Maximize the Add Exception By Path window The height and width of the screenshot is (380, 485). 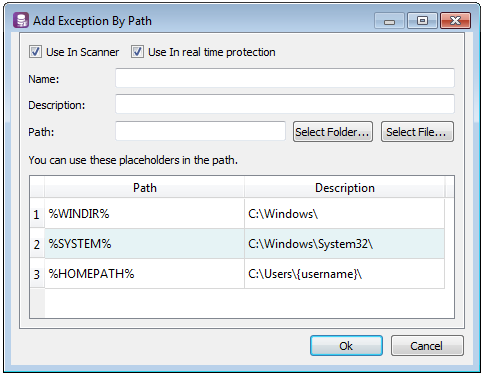(x=422, y=21)
